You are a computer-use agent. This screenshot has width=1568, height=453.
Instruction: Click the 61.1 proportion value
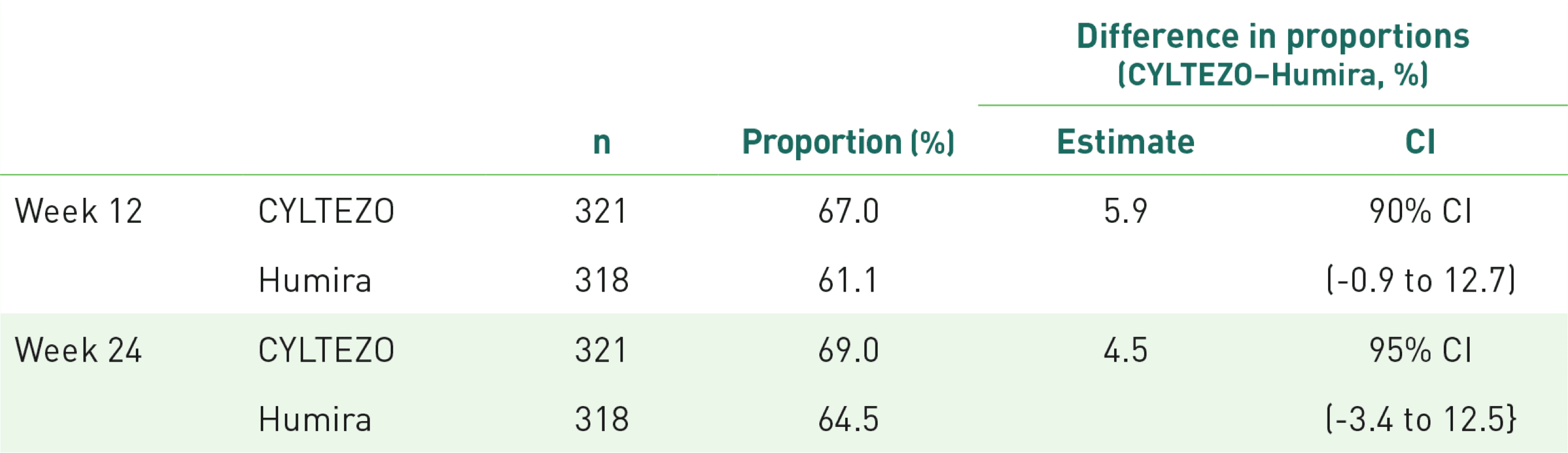pyautogui.click(x=848, y=281)
